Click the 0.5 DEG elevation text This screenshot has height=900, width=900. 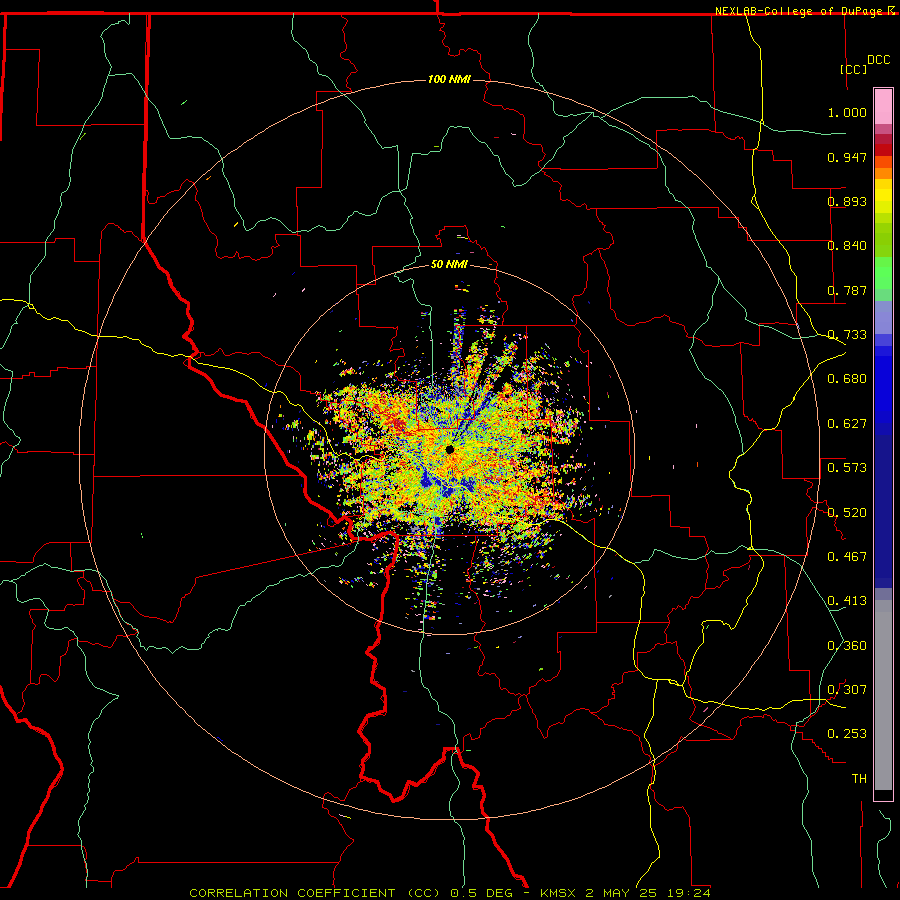pos(481,893)
